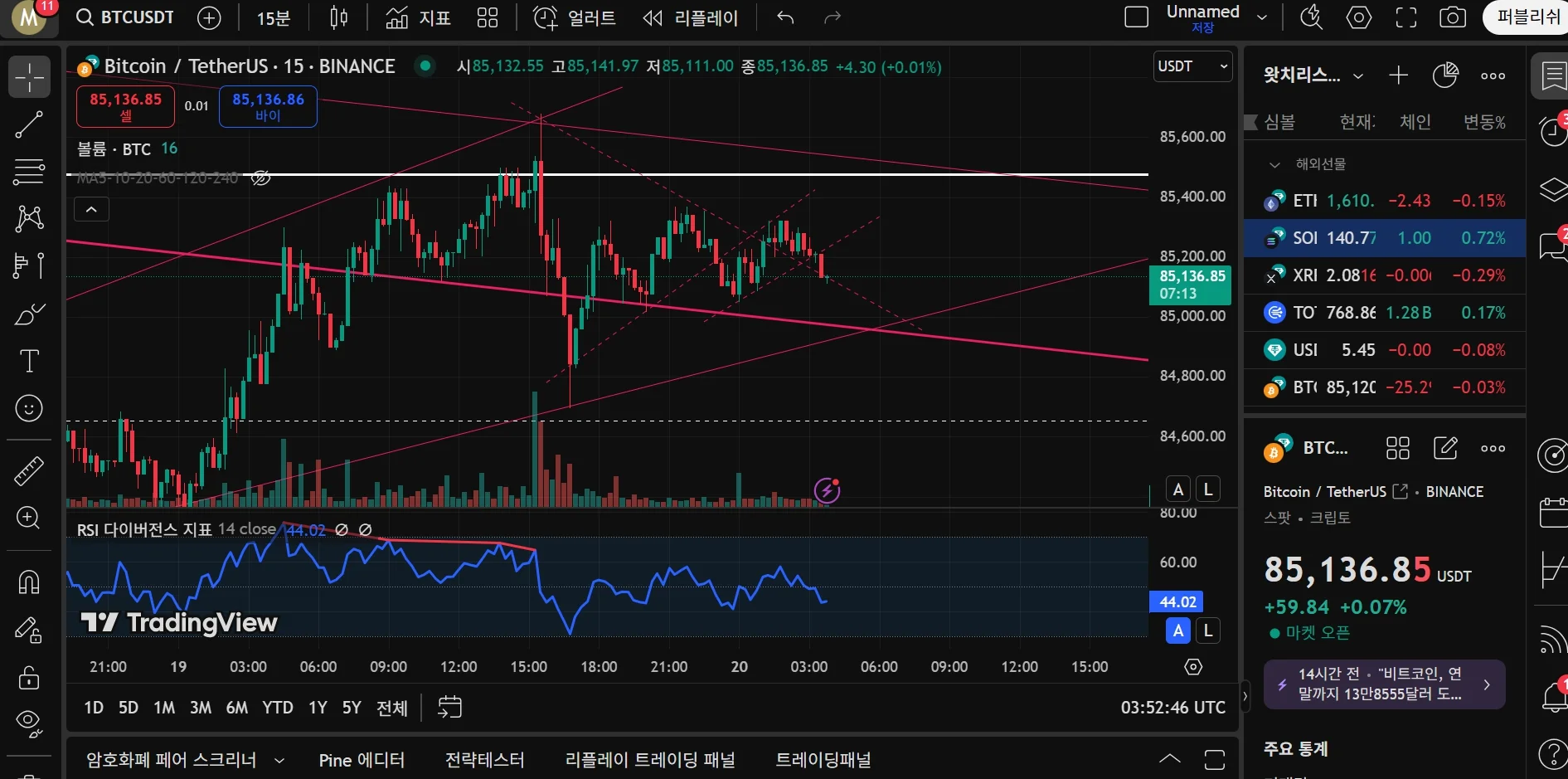This screenshot has width=1568, height=779.
Task: Activate the zoom in tool
Action: click(x=29, y=518)
